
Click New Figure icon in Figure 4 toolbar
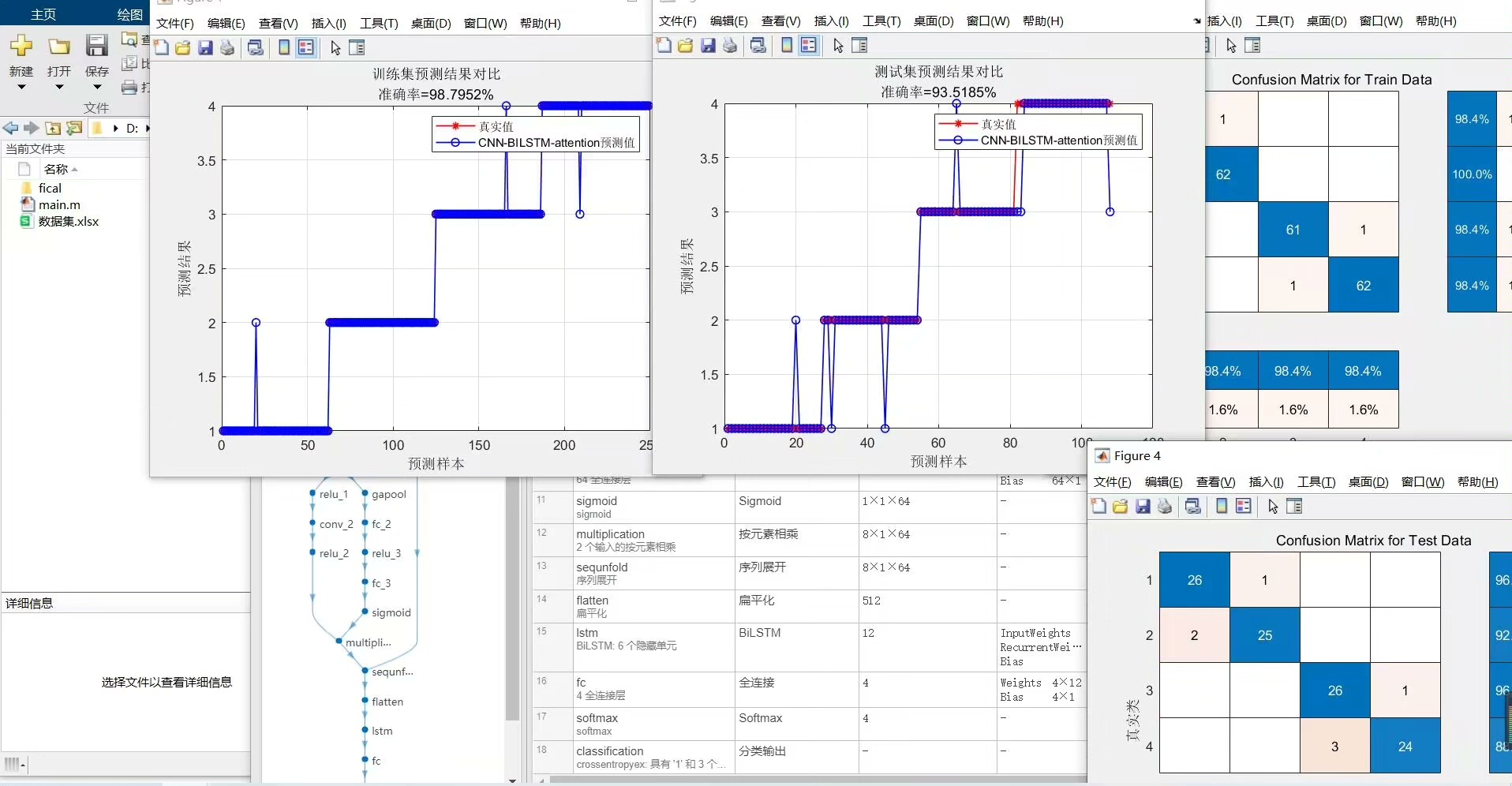point(1099,507)
